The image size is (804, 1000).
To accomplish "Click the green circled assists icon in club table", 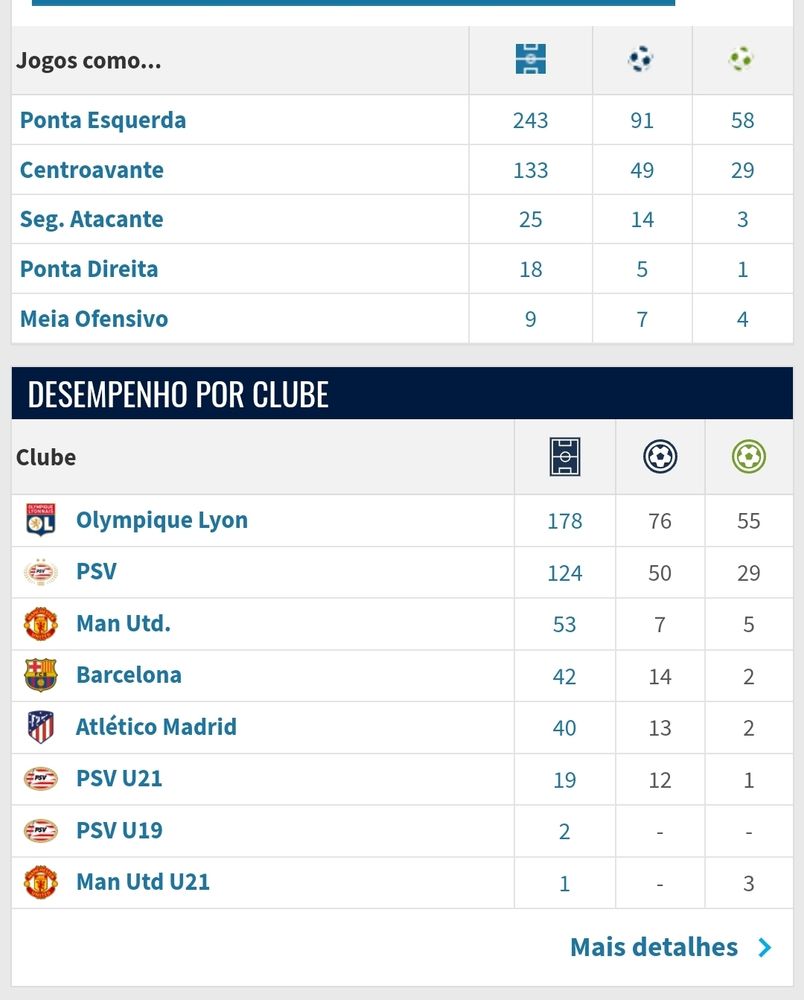I will 749,457.
